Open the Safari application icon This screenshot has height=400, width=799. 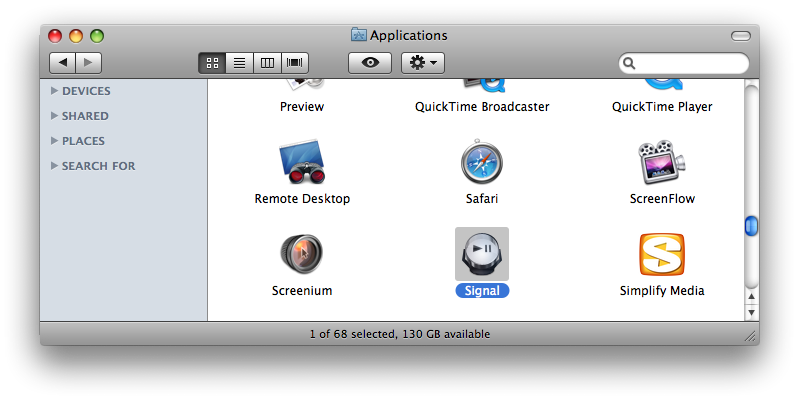(481, 162)
